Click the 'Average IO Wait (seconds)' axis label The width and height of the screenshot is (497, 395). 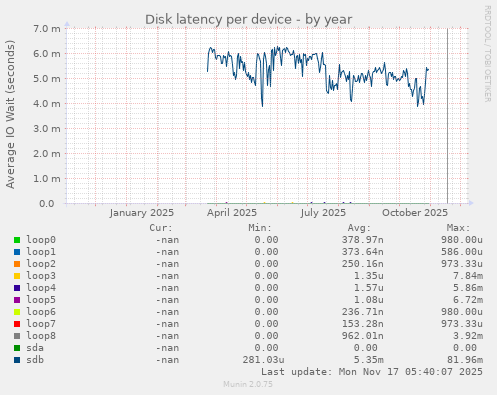click(10, 114)
